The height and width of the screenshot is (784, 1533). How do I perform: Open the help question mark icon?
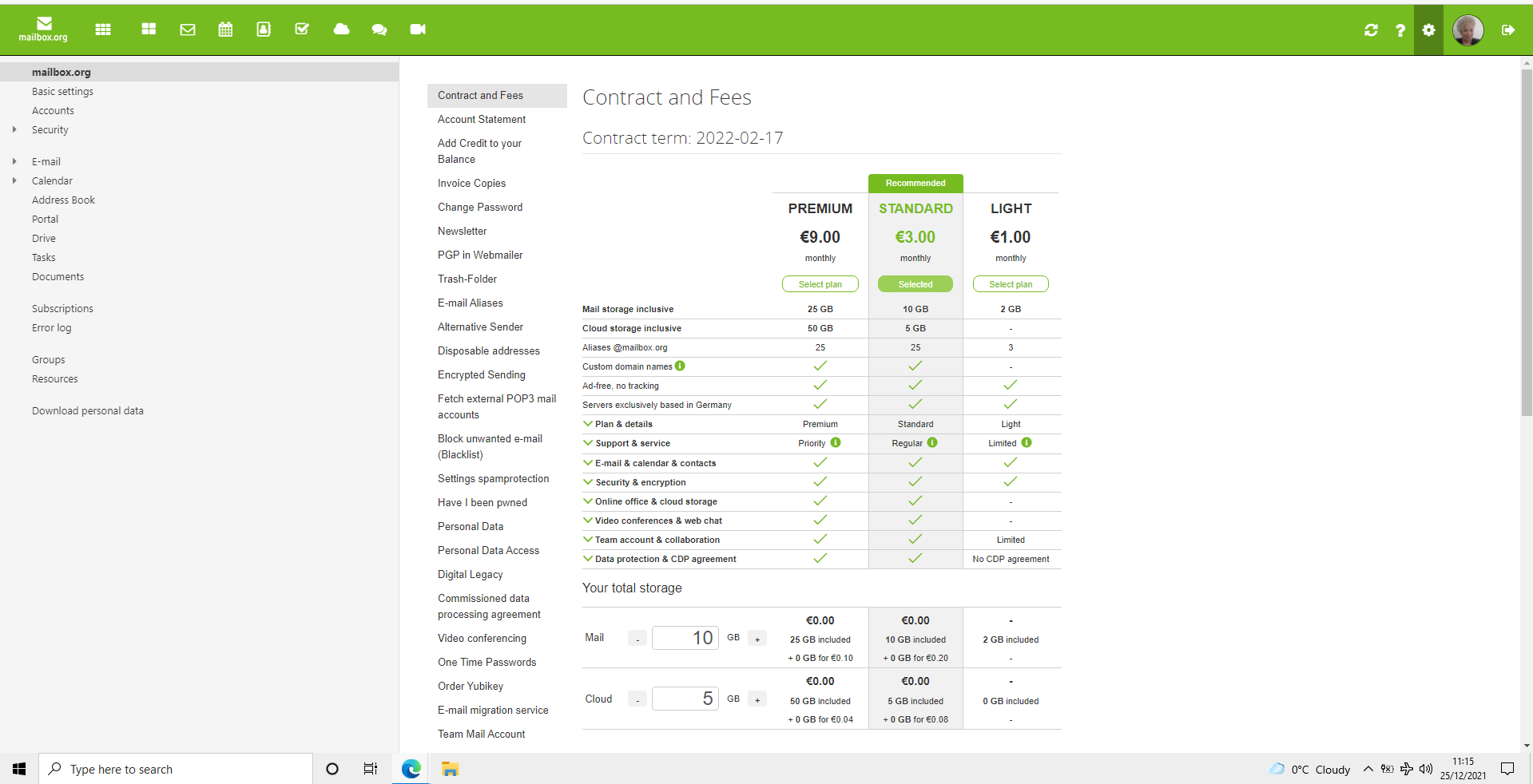coord(1400,30)
